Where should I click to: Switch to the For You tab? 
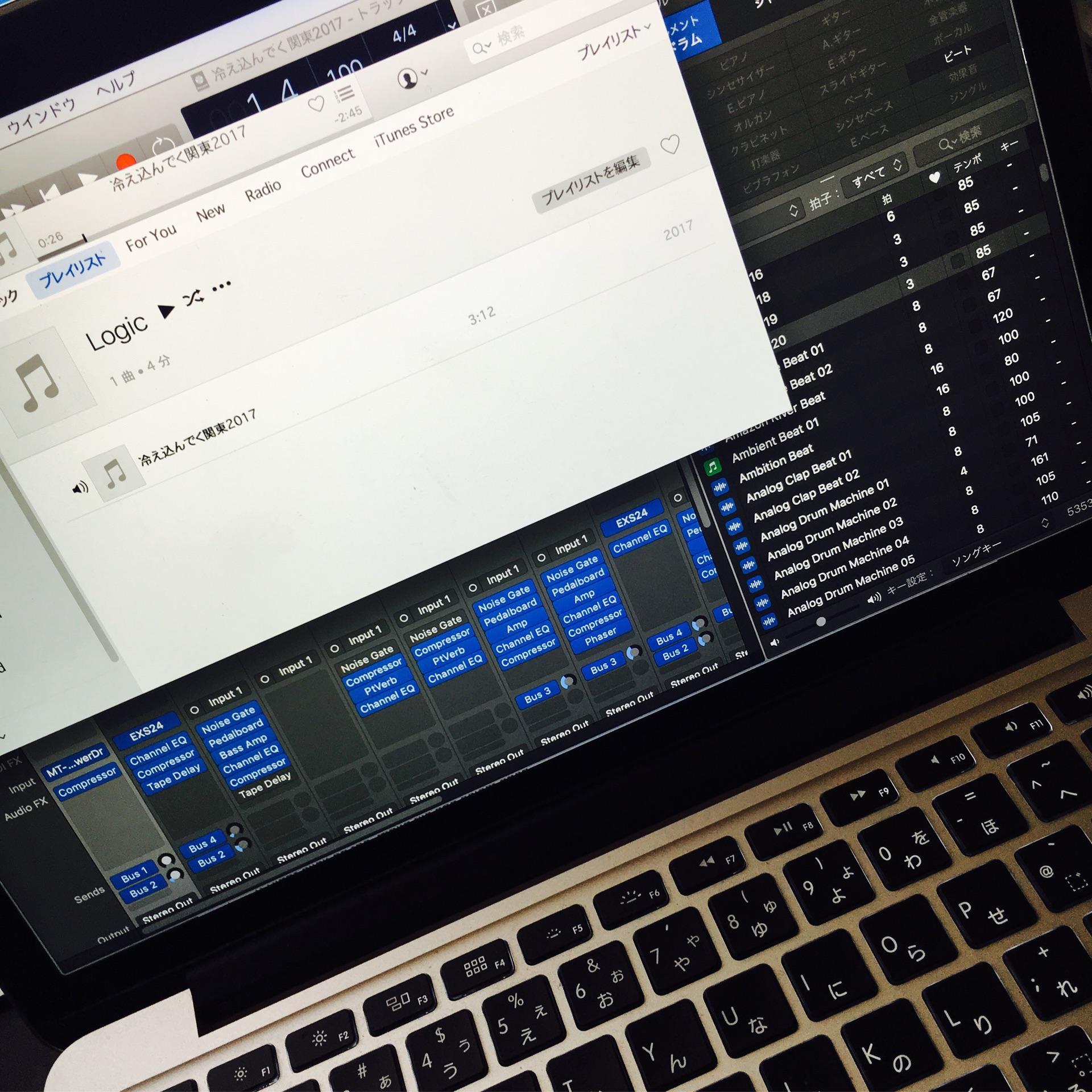[151, 237]
